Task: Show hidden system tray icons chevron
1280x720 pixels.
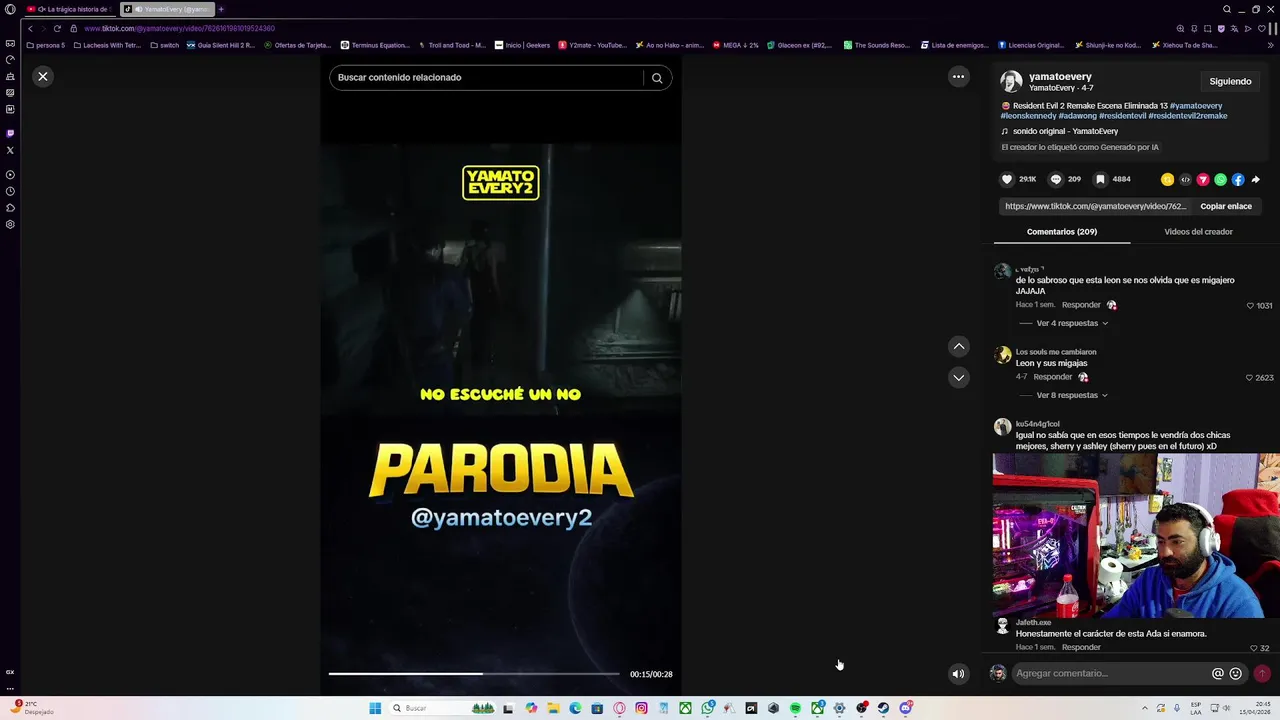Action: coord(1145,708)
